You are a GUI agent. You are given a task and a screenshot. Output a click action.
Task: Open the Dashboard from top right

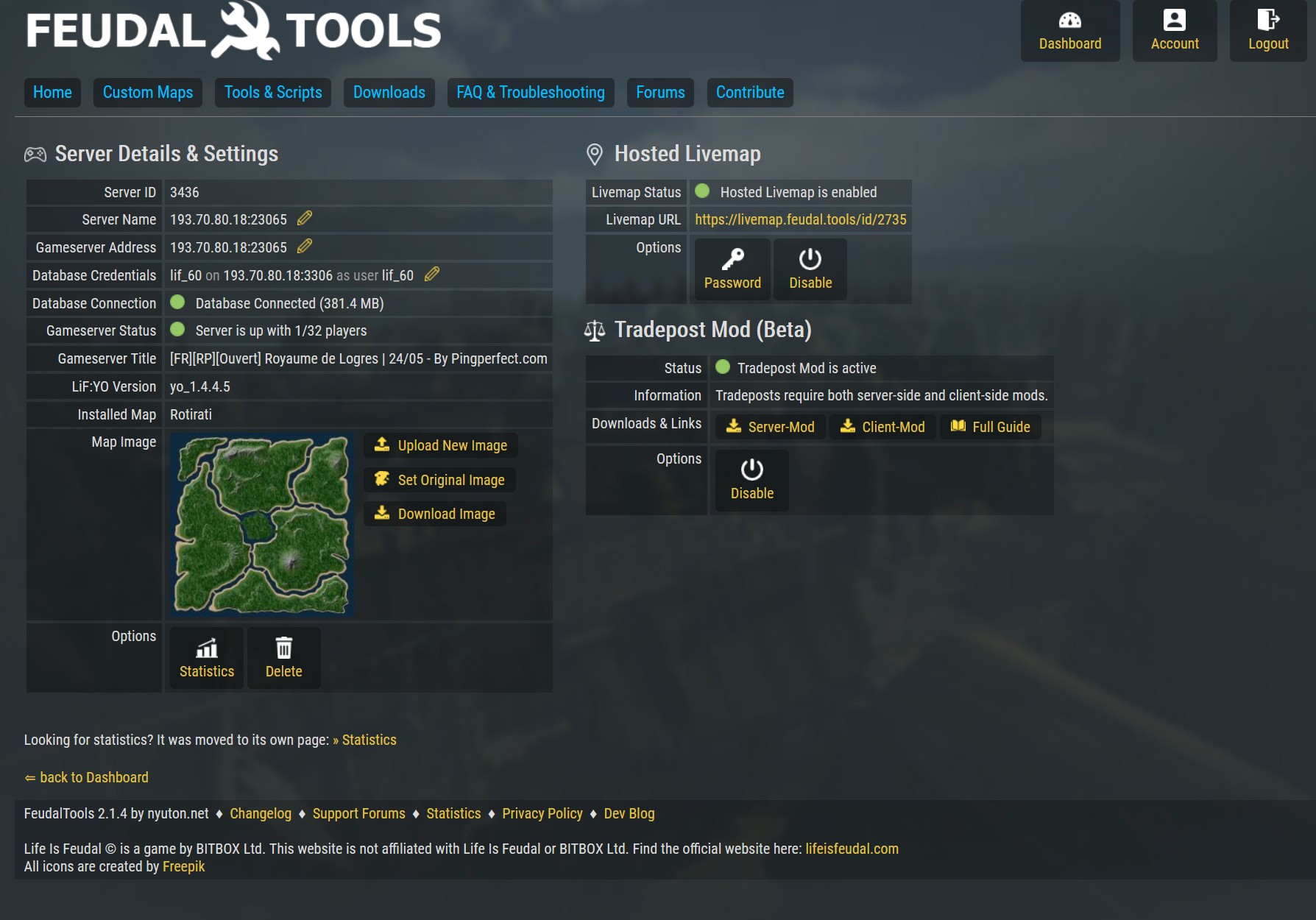coord(1069,31)
